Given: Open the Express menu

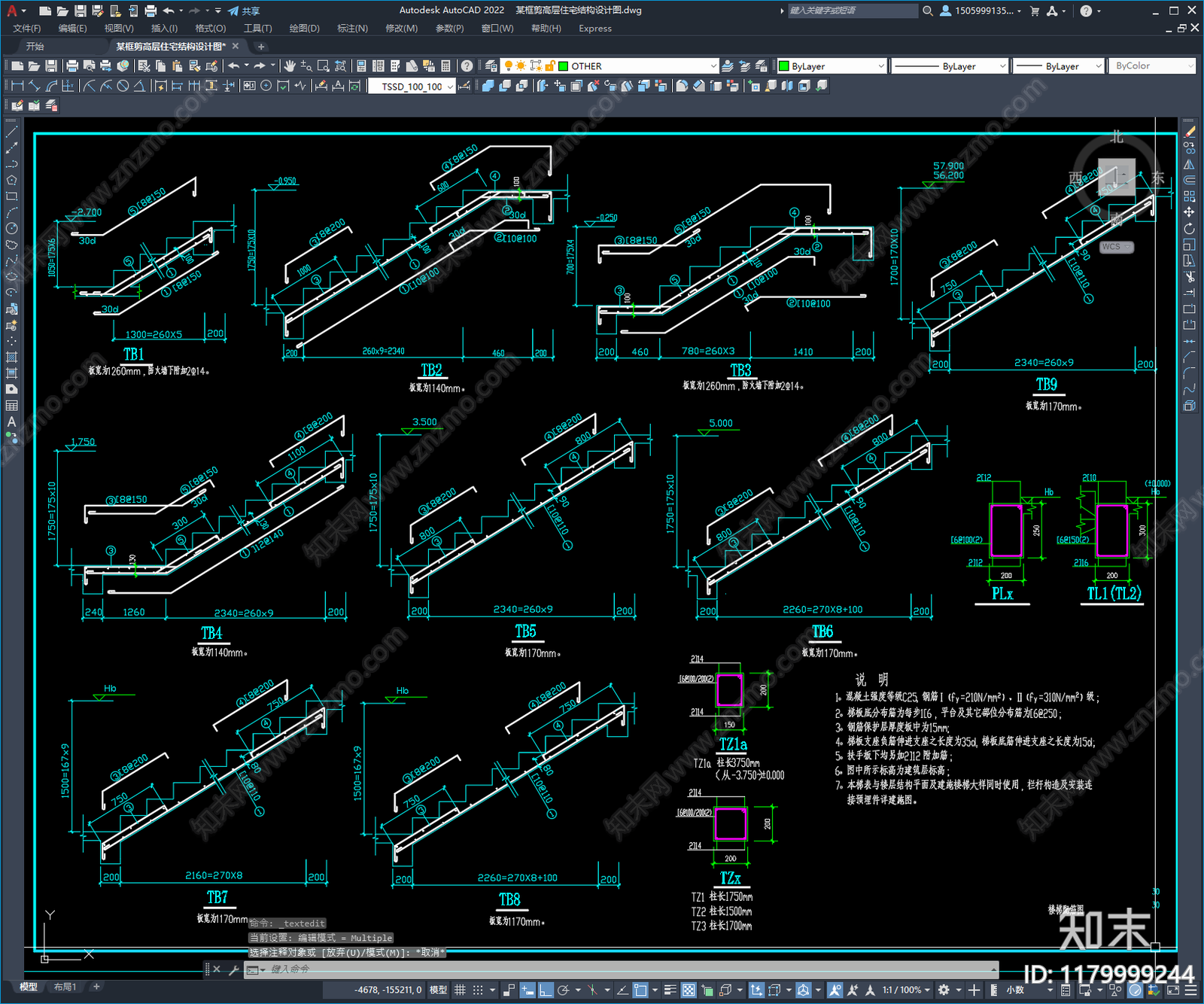Looking at the screenshot, I should pyautogui.click(x=595, y=29).
